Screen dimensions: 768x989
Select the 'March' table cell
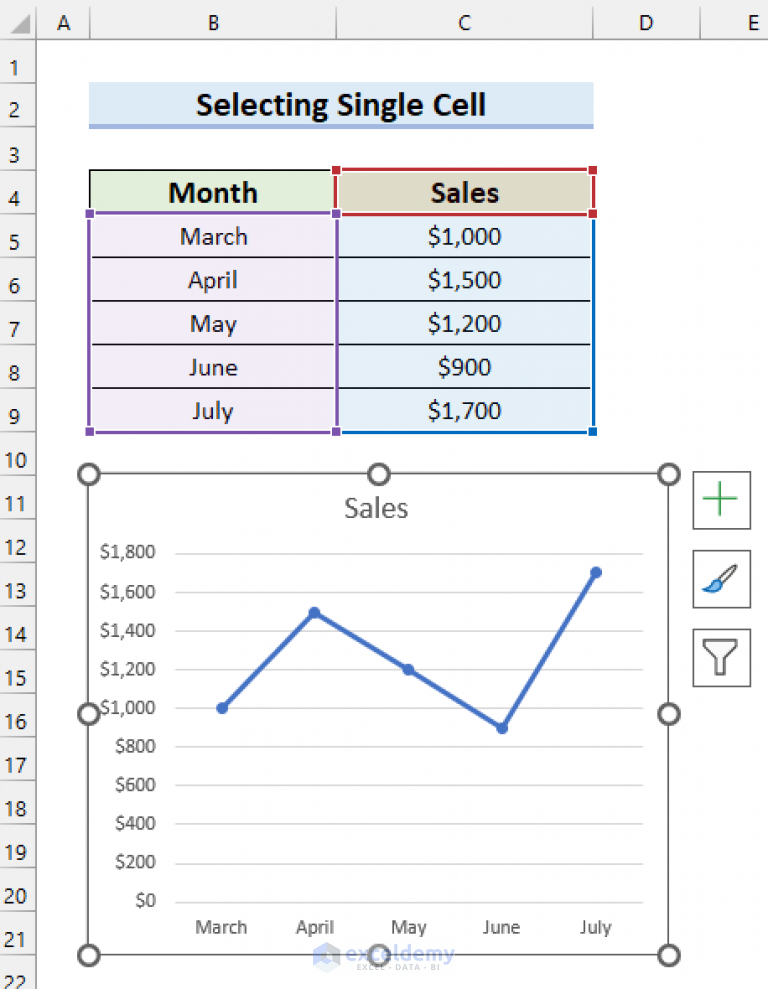213,237
